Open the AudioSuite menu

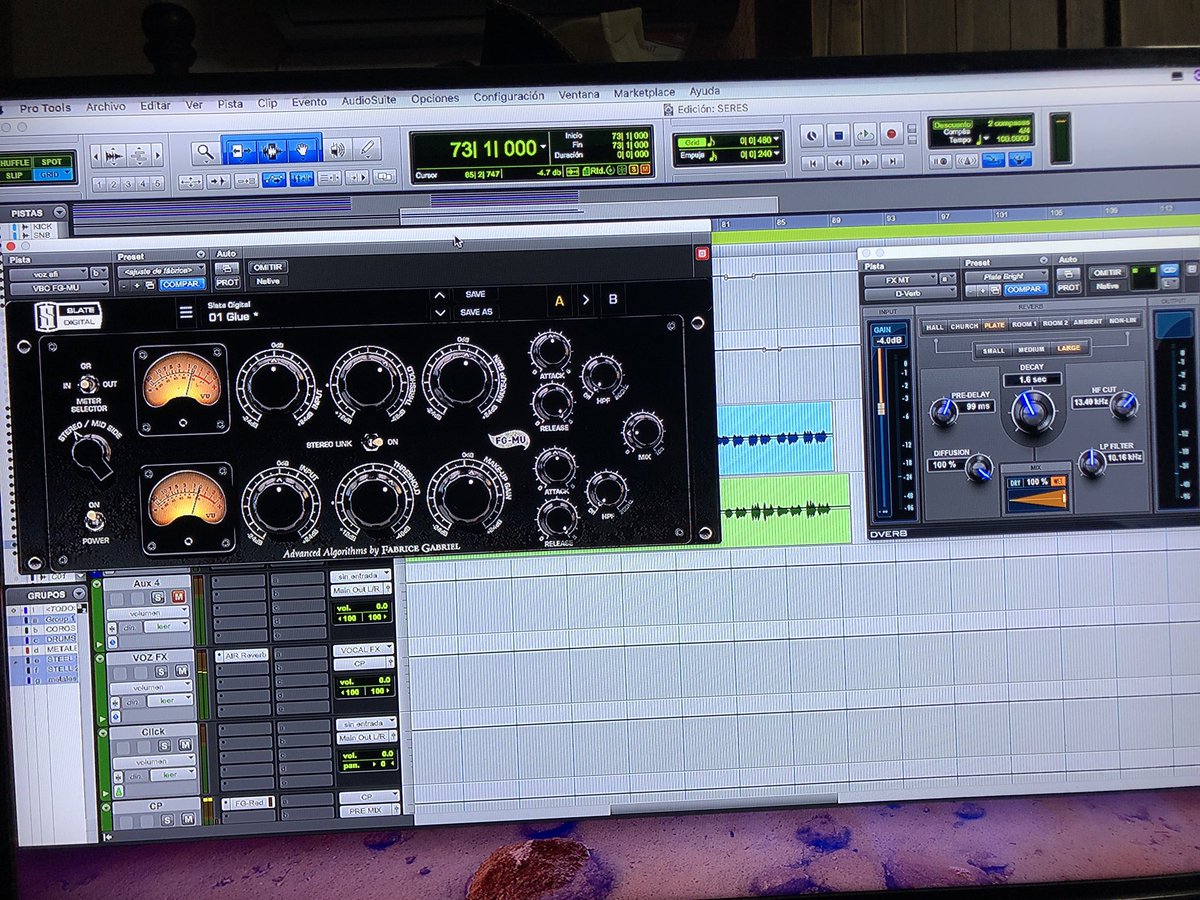coord(369,100)
